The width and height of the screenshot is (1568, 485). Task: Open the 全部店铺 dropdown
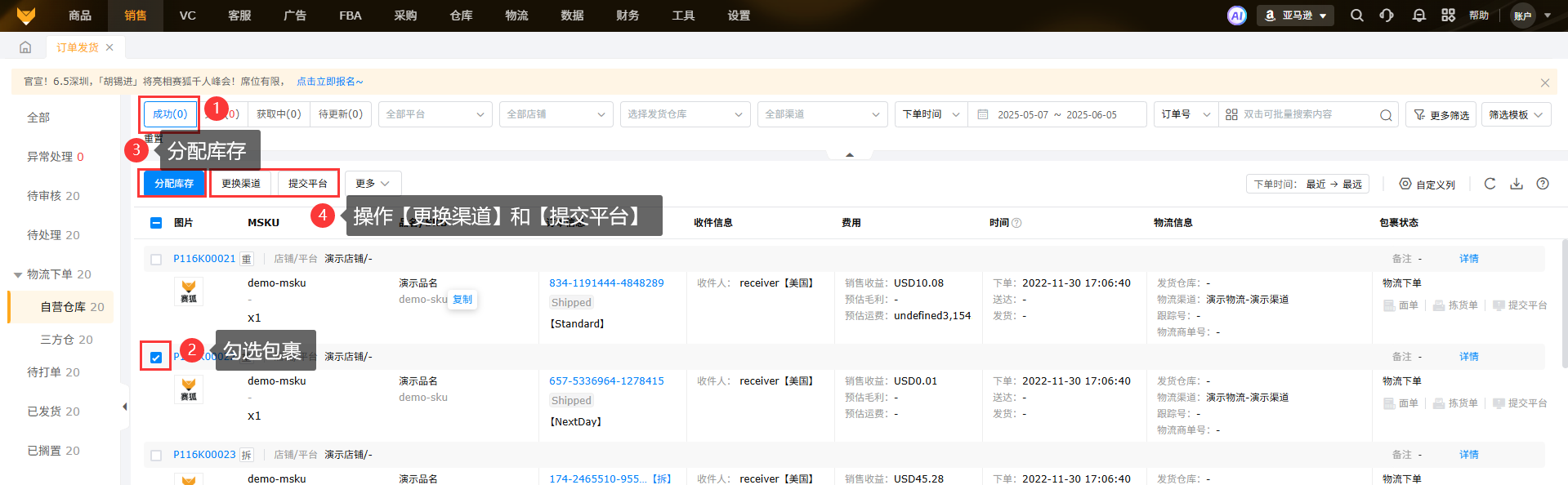click(556, 114)
